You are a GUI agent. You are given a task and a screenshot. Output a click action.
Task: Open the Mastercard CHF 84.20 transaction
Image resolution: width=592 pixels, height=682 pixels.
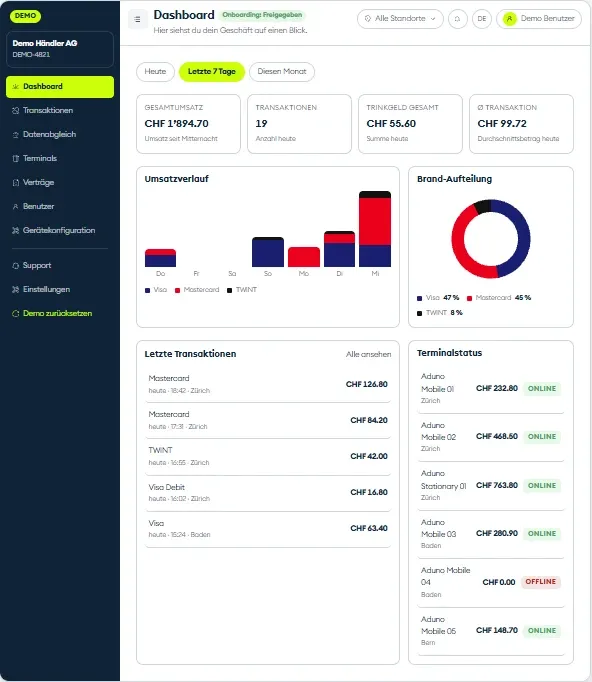point(268,421)
